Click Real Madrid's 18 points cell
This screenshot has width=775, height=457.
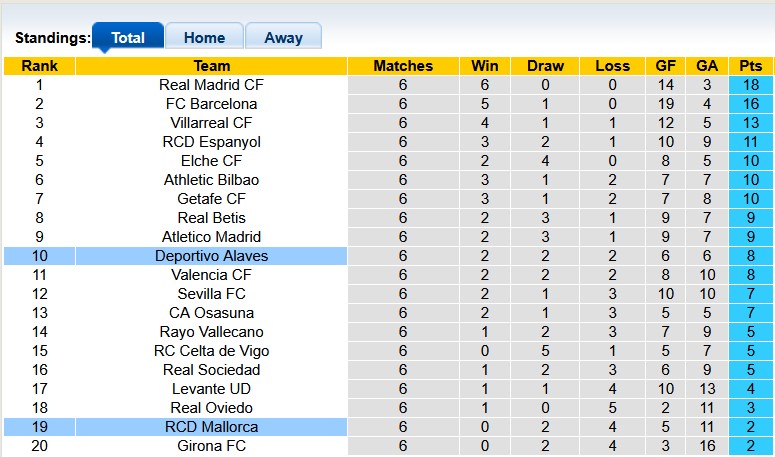coord(750,85)
